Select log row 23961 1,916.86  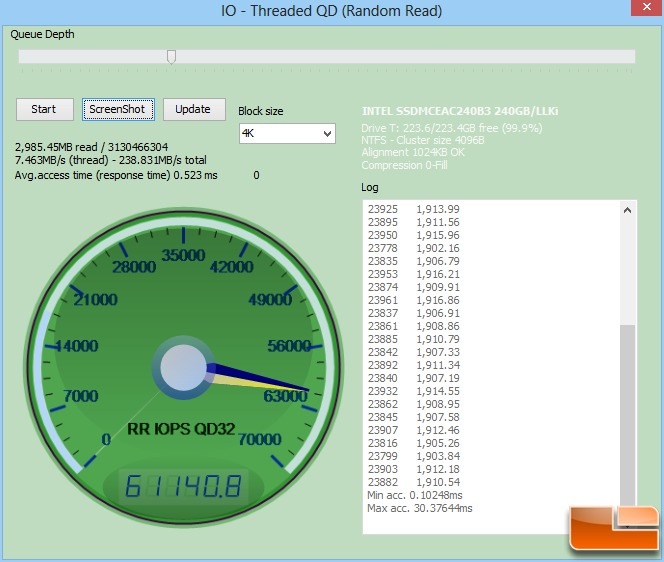413,300
